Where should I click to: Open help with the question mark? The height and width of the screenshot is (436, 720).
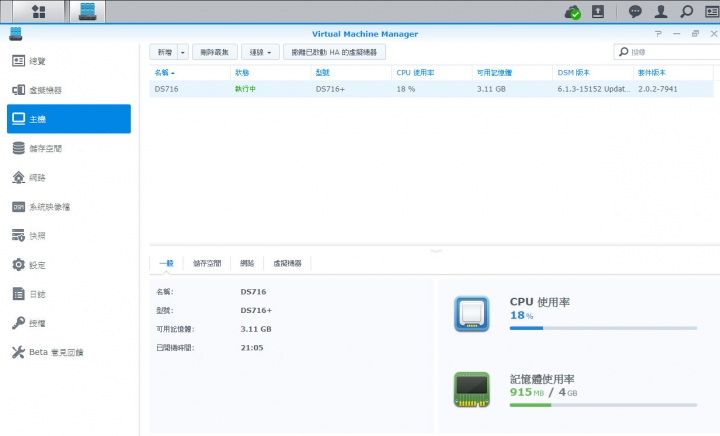pos(658,34)
